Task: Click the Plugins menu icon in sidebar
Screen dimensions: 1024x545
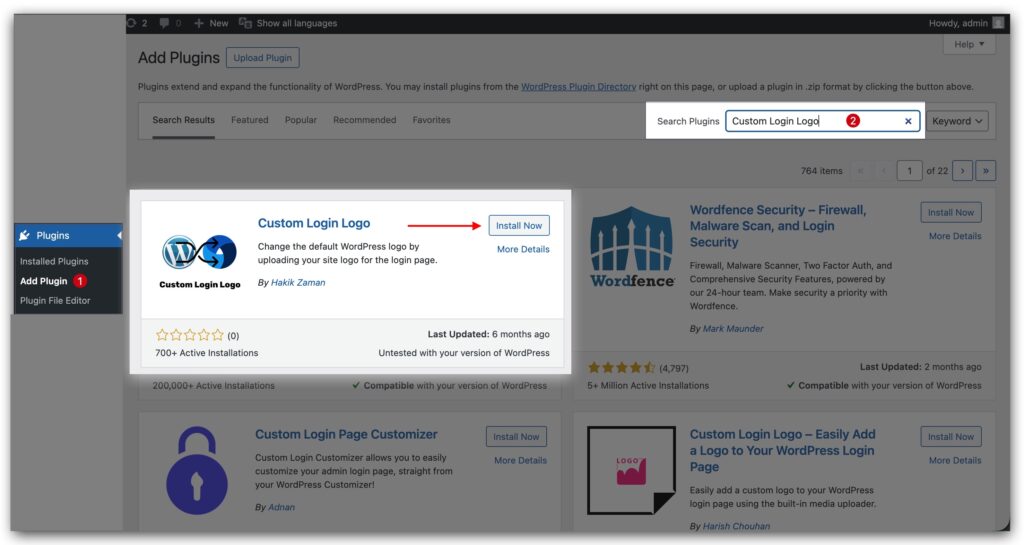Action: click(24, 235)
